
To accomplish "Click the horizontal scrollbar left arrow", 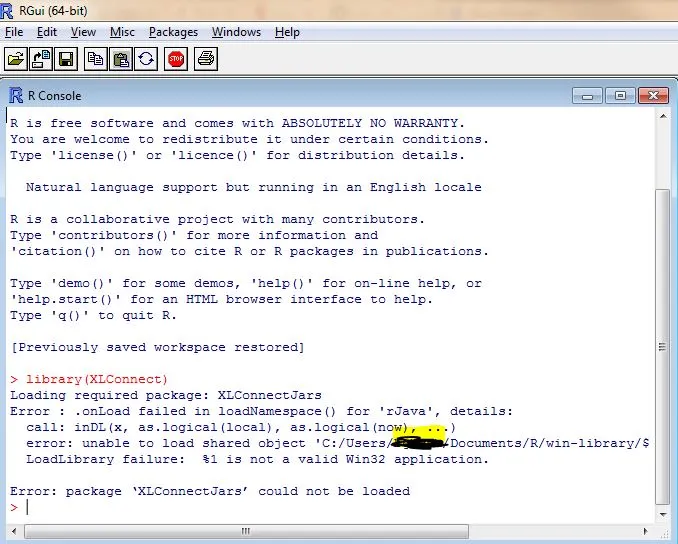I will click(14, 531).
